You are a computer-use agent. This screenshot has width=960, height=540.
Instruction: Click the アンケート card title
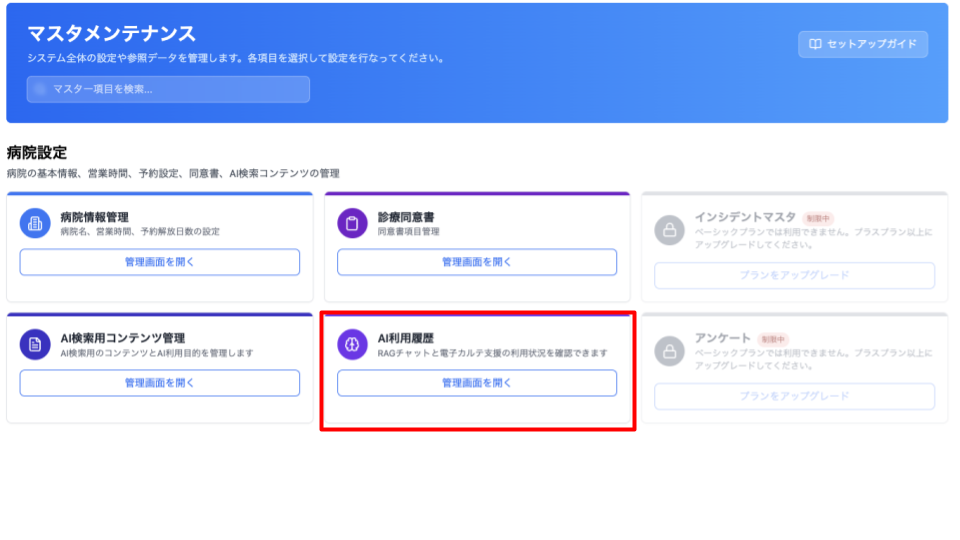pyautogui.click(x=722, y=339)
